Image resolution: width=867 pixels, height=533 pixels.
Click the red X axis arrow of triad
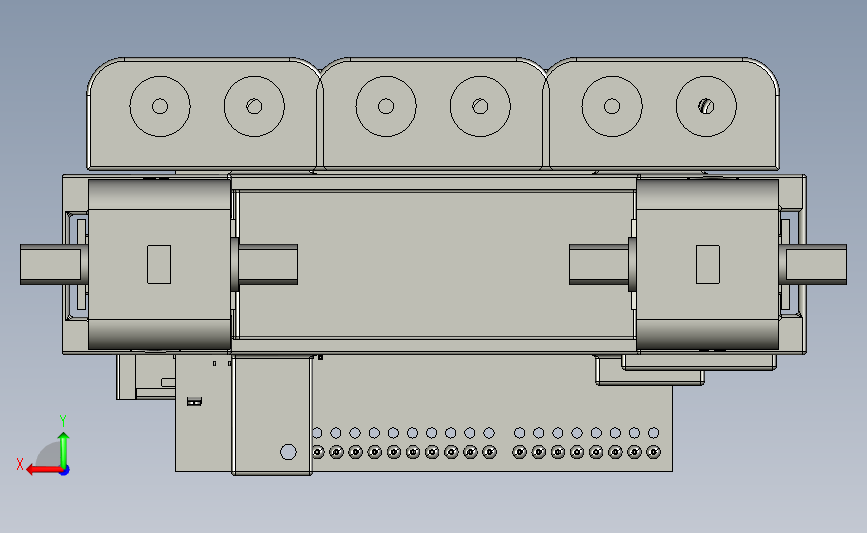[43, 470]
